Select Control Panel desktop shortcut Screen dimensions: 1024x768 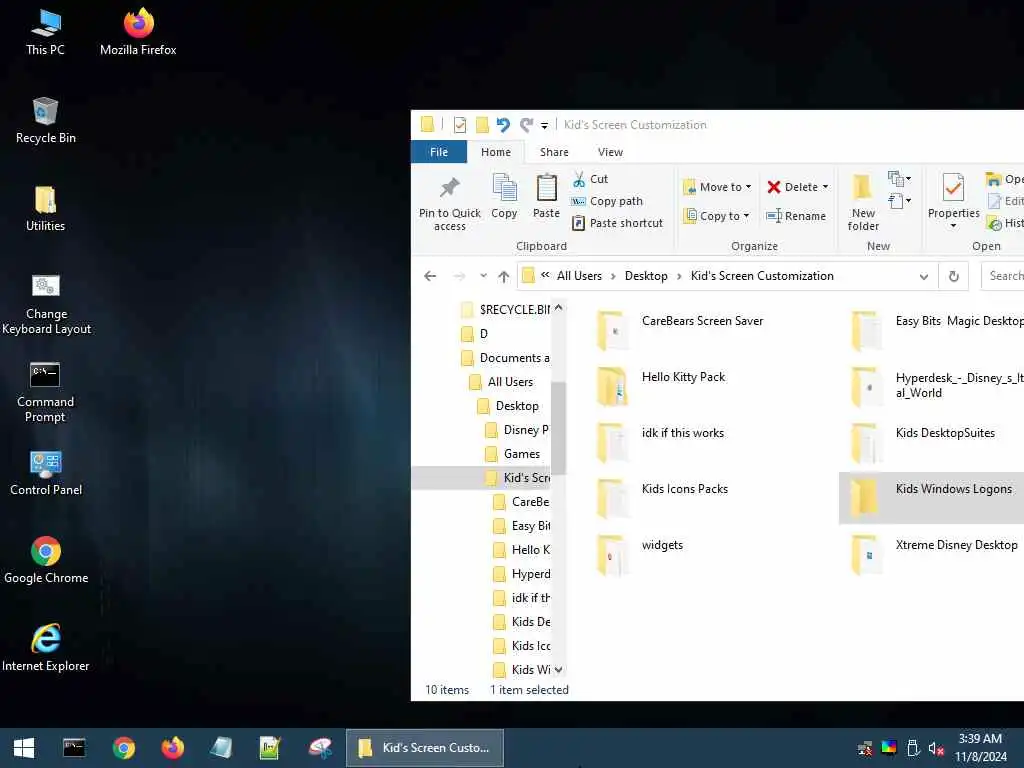[x=46, y=473]
